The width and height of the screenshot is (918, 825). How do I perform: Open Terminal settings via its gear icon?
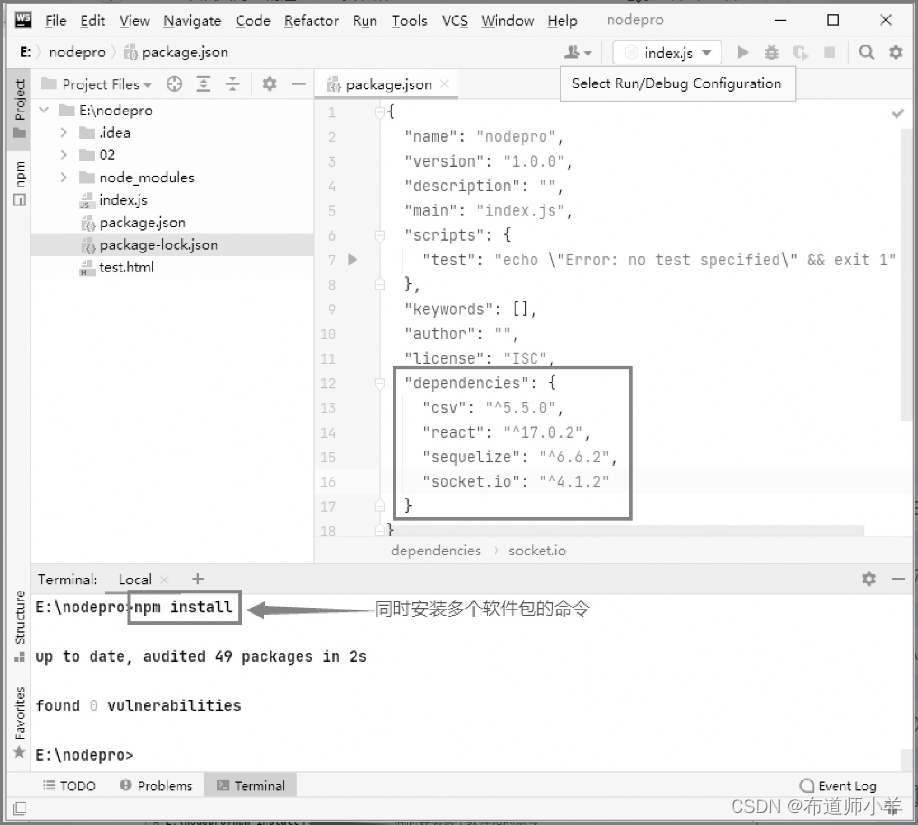(x=869, y=579)
